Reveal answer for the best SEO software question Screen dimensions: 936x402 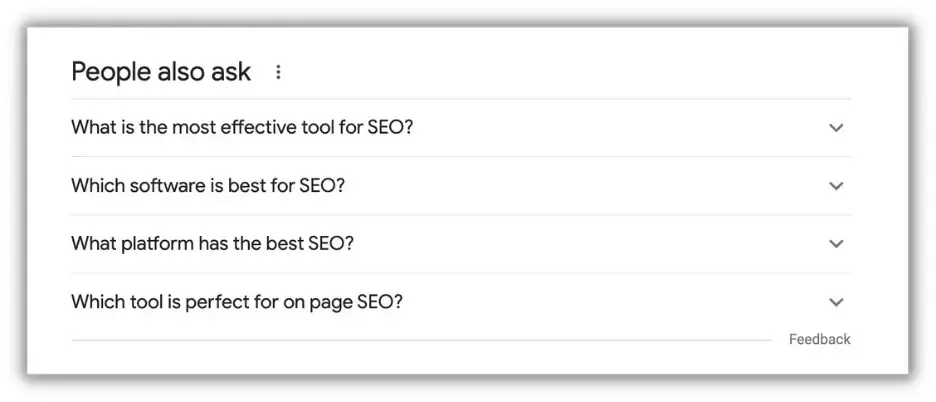[461, 186]
